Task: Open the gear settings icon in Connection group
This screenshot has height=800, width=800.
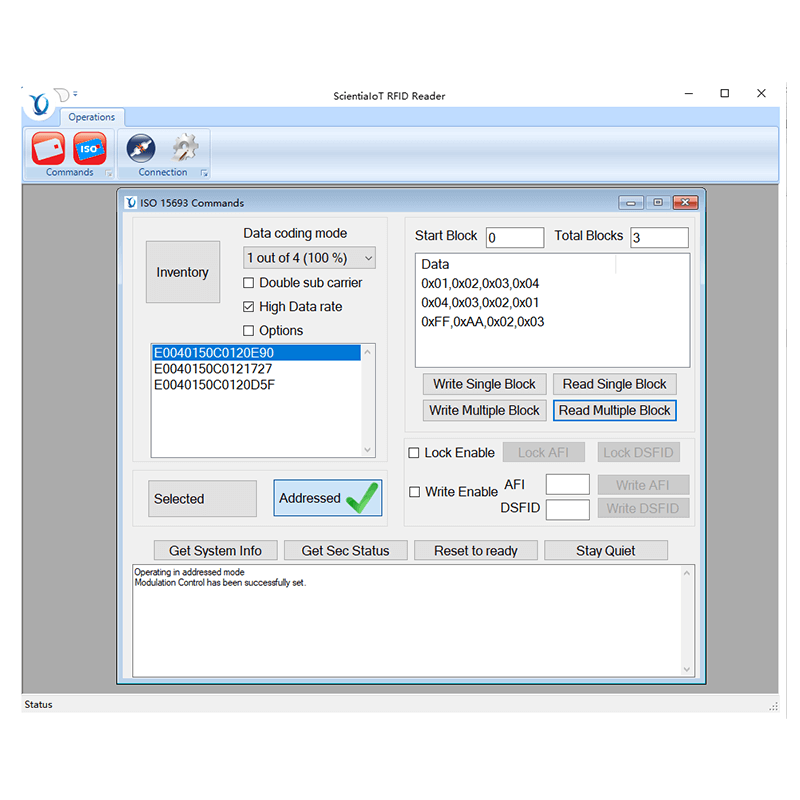Action: [185, 148]
